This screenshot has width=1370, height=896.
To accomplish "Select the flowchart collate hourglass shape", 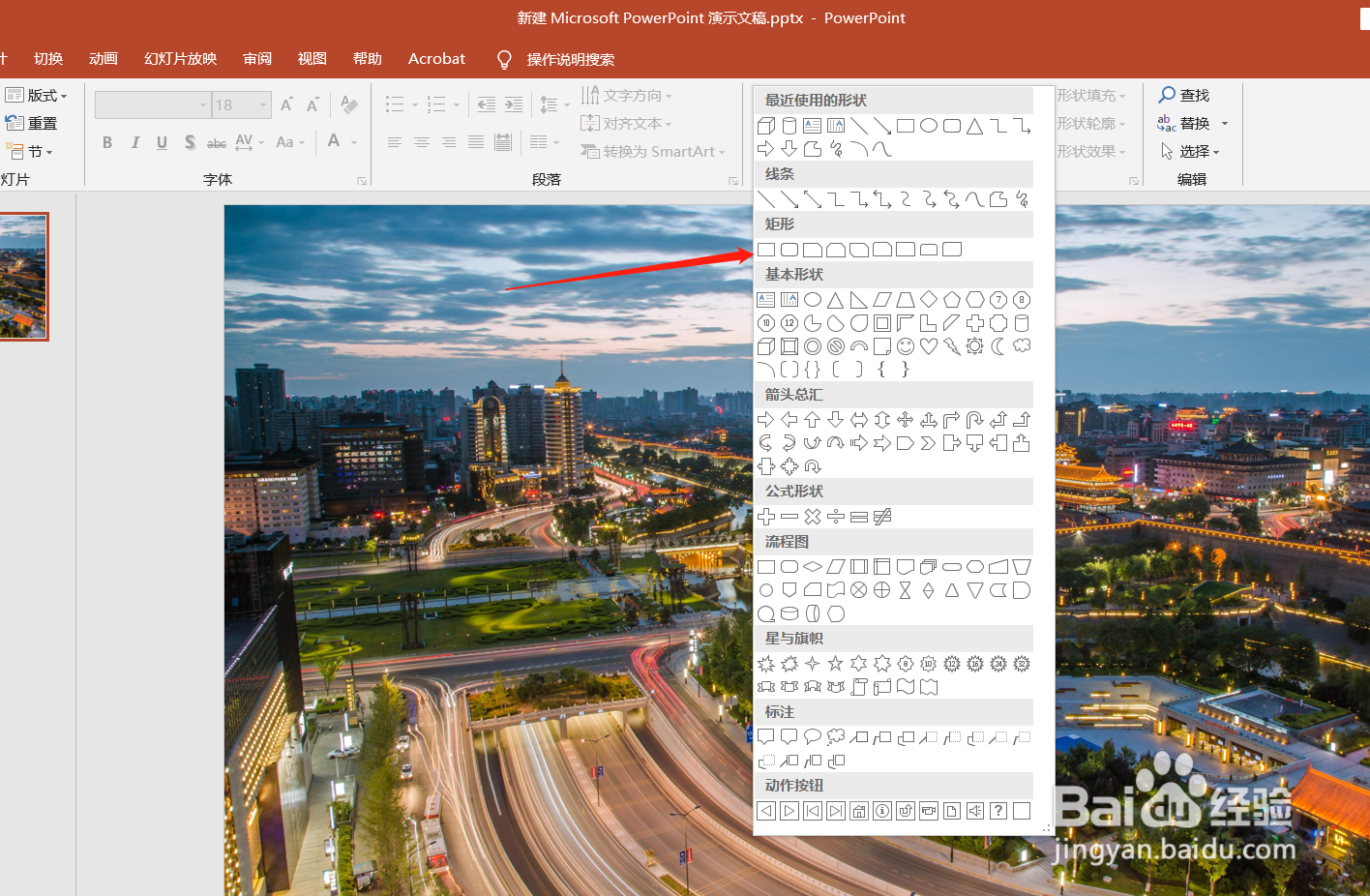I will tap(906, 590).
